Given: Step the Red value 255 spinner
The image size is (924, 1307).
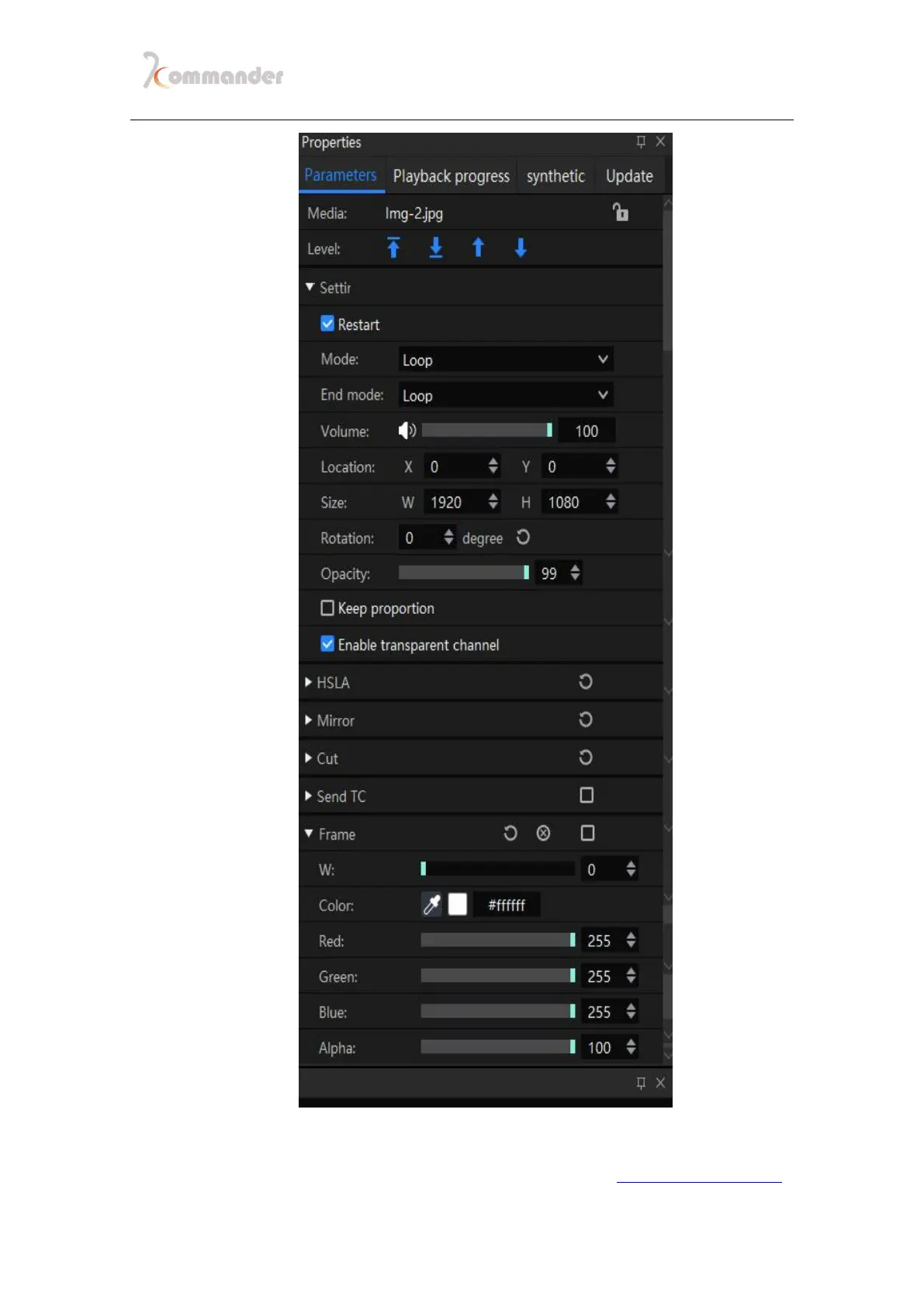Looking at the screenshot, I should coord(631,940).
